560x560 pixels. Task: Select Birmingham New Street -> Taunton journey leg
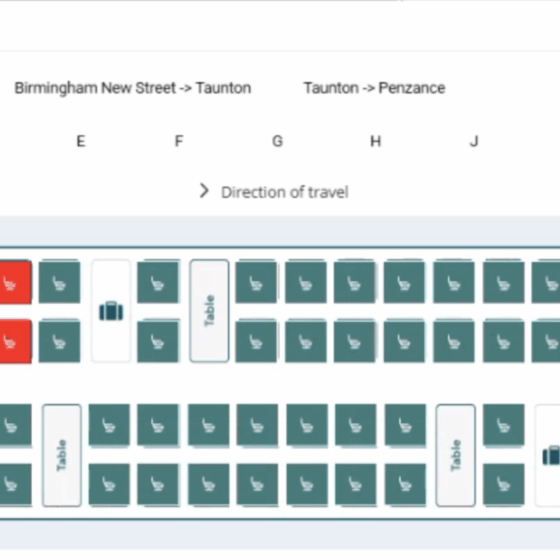click(x=133, y=88)
